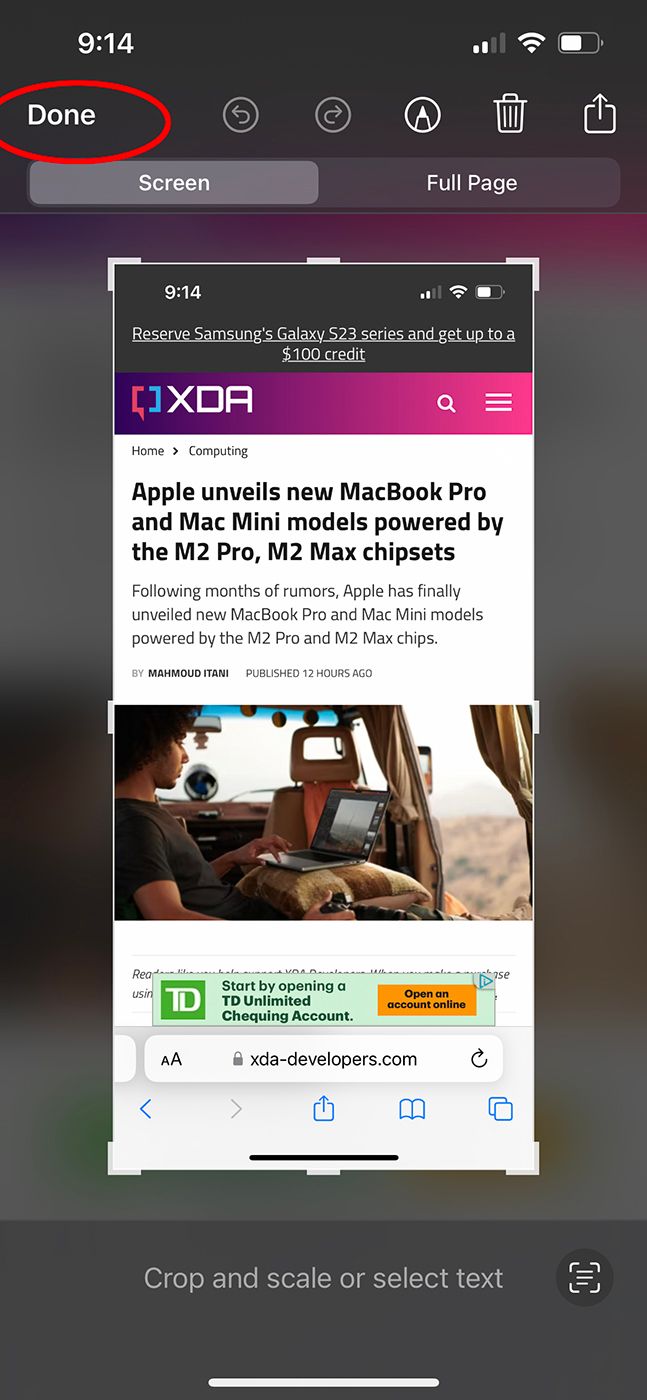The image size is (647, 1400).
Task: Click the search magnifier in the XDA header
Action: pos(446,403)
